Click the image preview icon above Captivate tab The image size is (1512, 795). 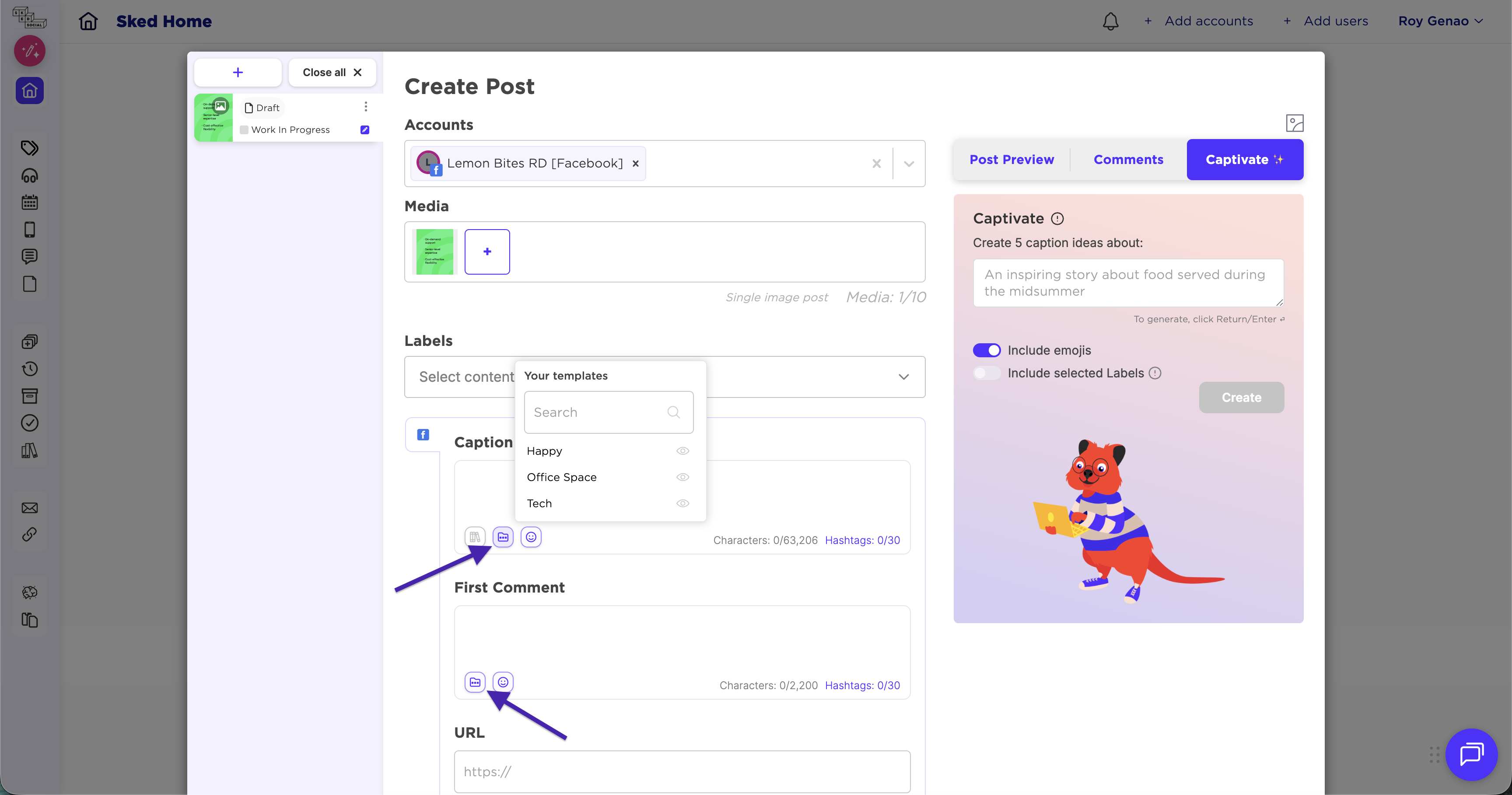[1294, 123]
